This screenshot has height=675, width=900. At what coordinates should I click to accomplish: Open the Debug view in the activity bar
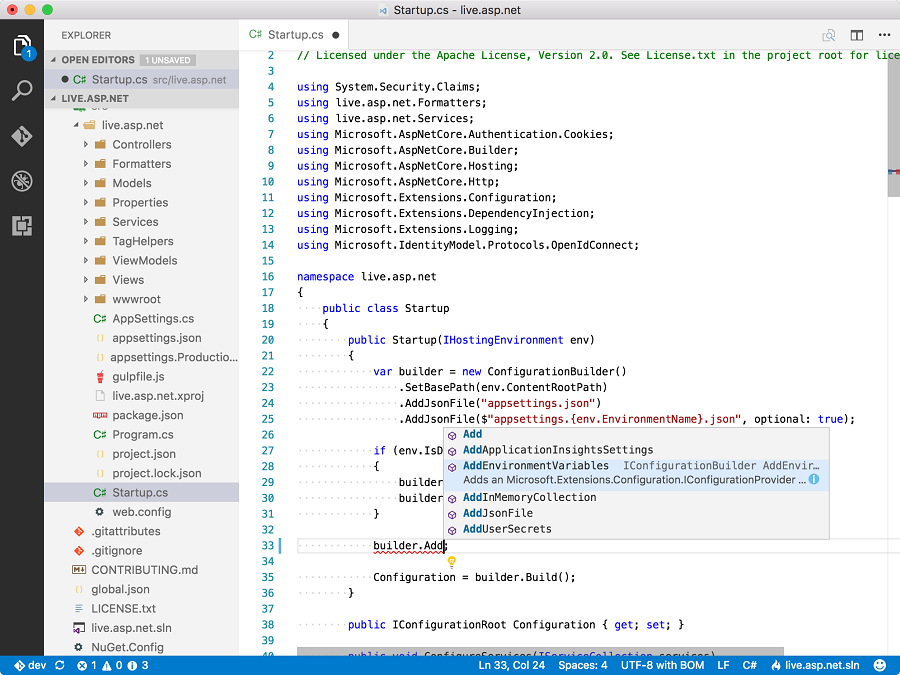[22, 181]
